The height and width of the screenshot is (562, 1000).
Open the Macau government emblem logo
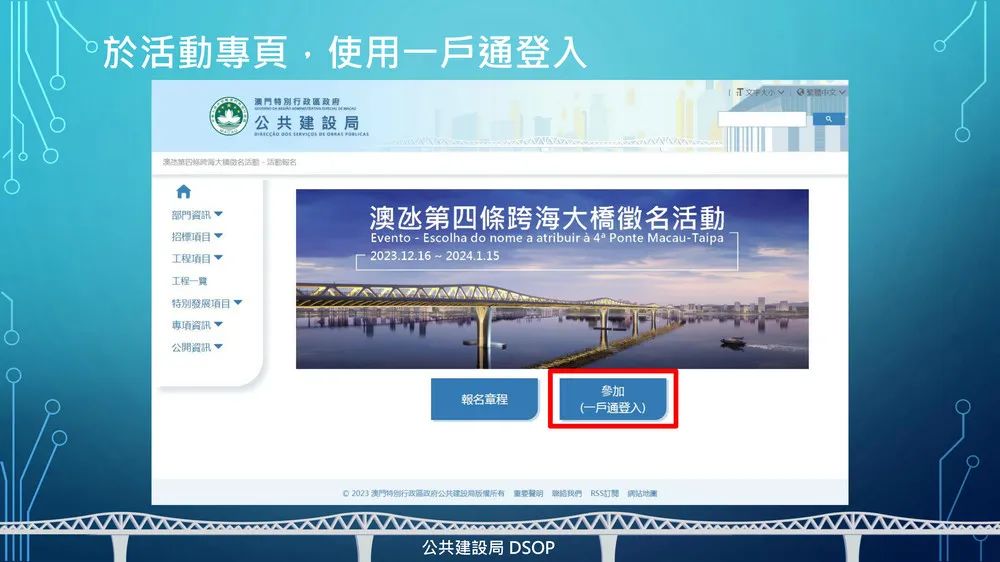coord(228,116)
